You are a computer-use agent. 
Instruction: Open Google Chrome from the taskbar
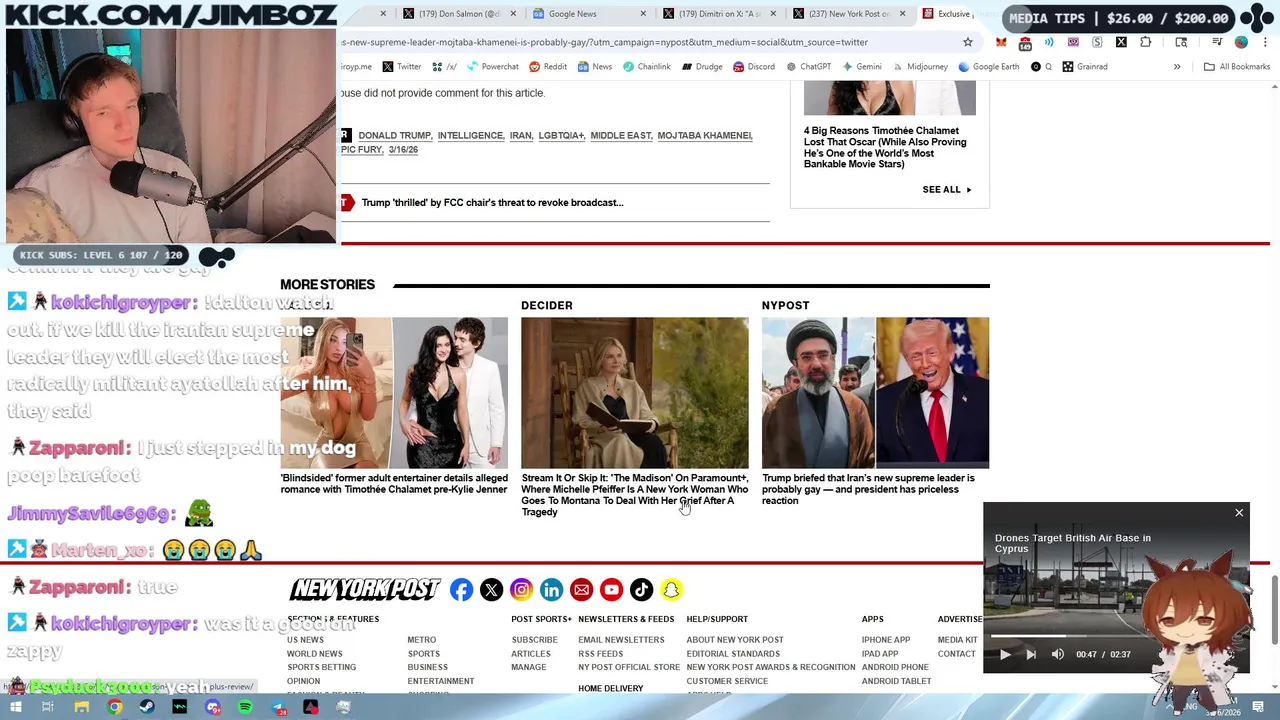[x=115, y=707]
